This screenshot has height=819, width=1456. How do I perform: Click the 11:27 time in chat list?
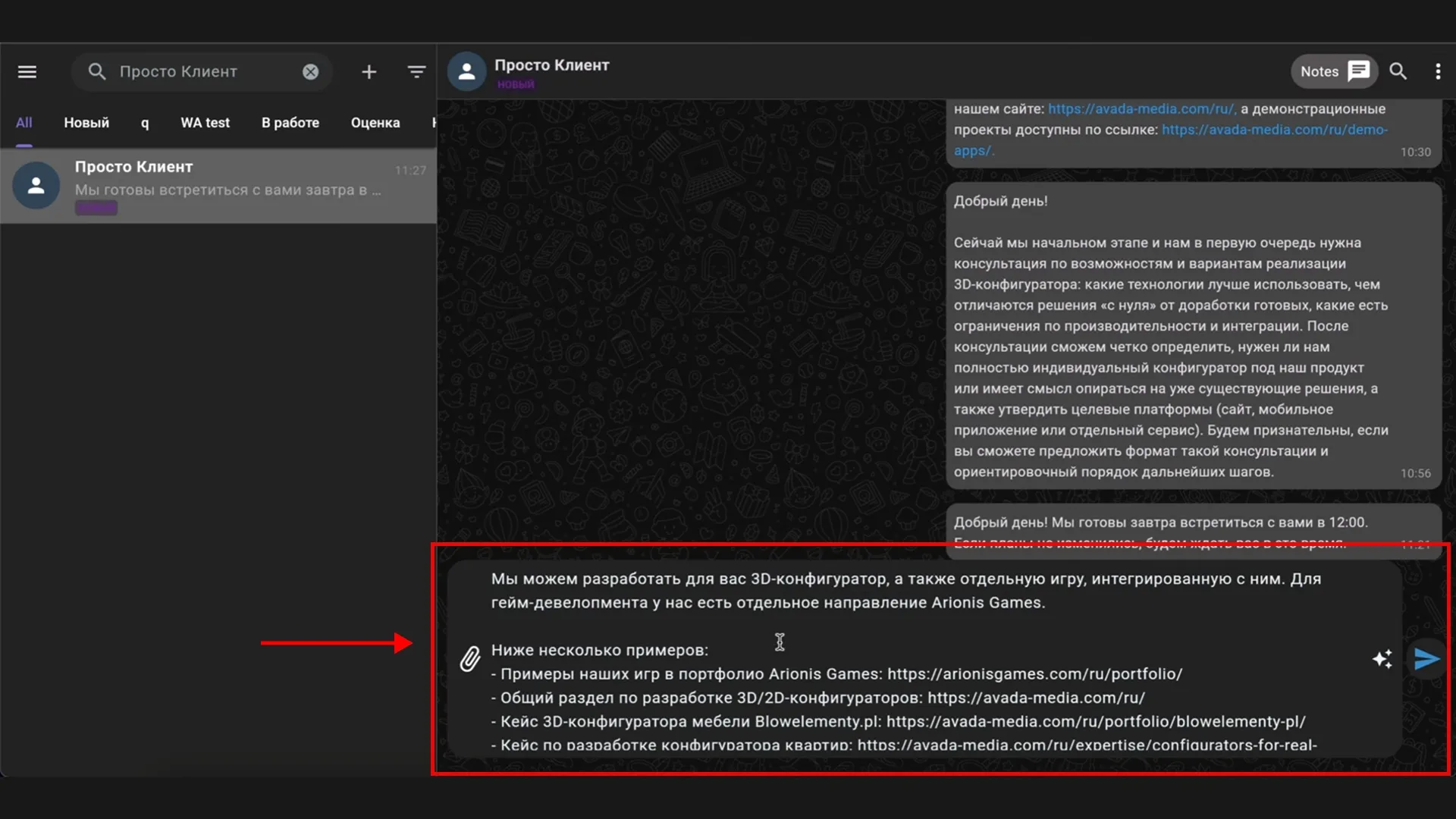(x=410, y=170)
